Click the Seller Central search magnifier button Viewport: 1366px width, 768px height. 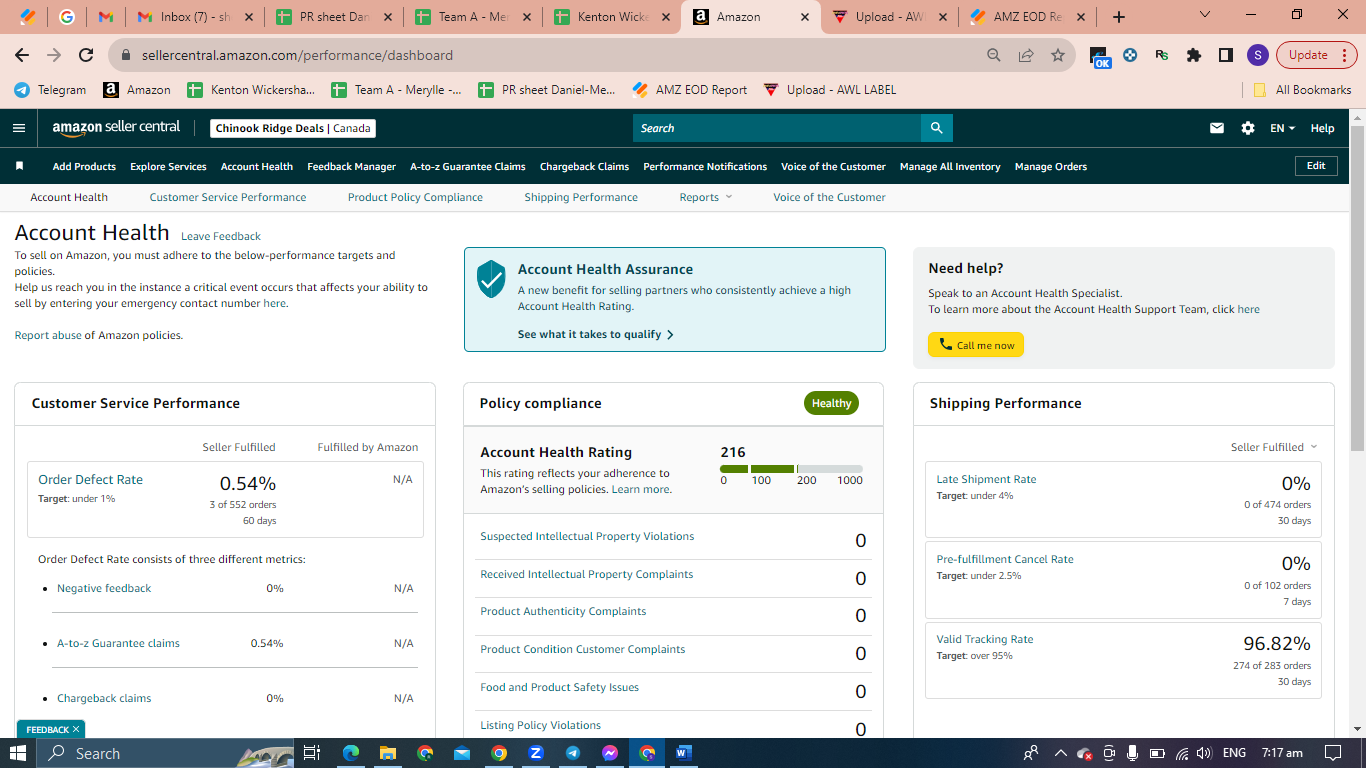coord(937,128)
